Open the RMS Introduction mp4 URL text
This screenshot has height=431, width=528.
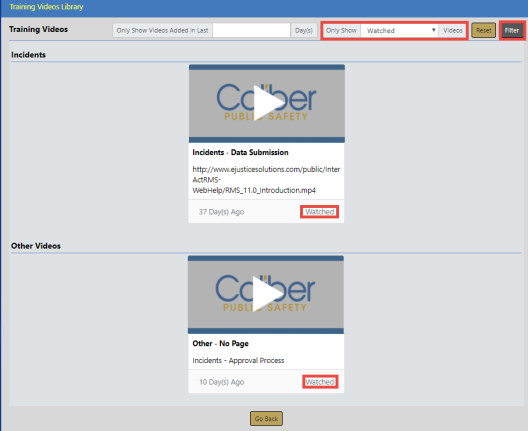coord(266,180)
